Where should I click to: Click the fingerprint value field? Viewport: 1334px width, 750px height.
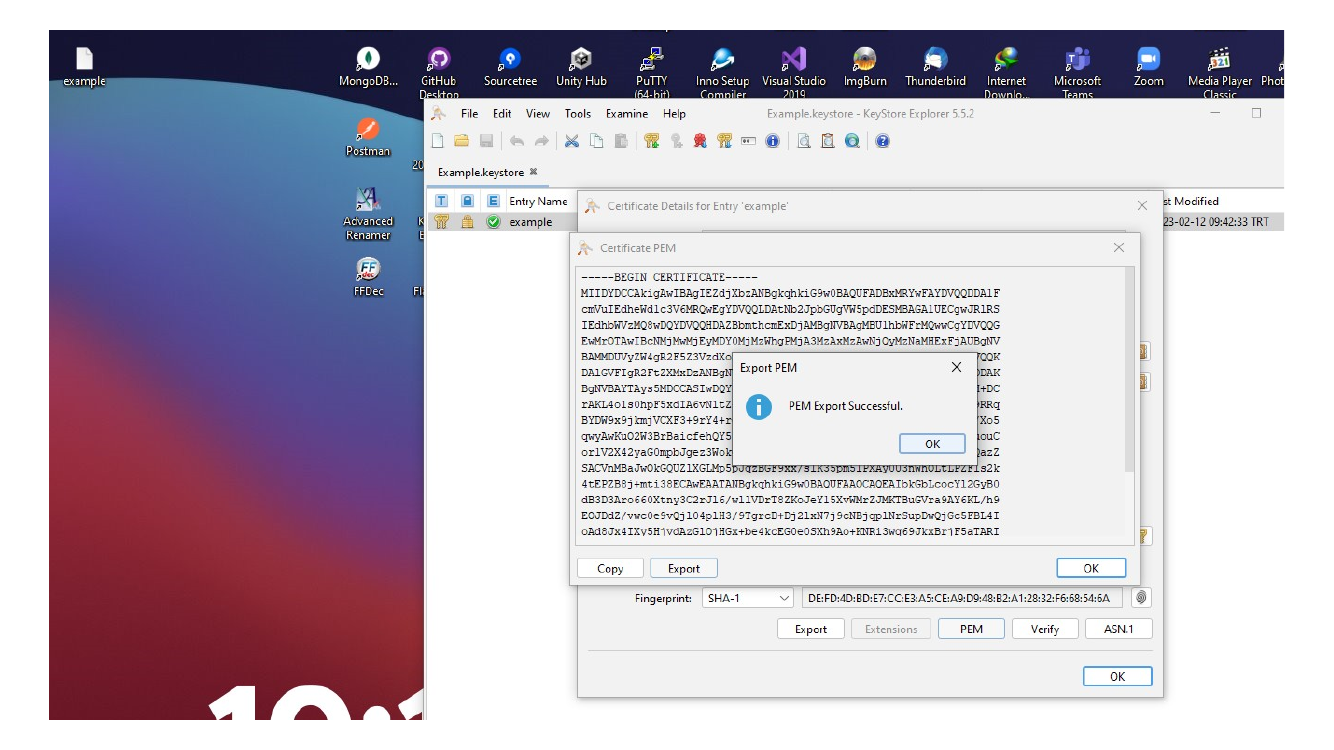pos(962,599)
